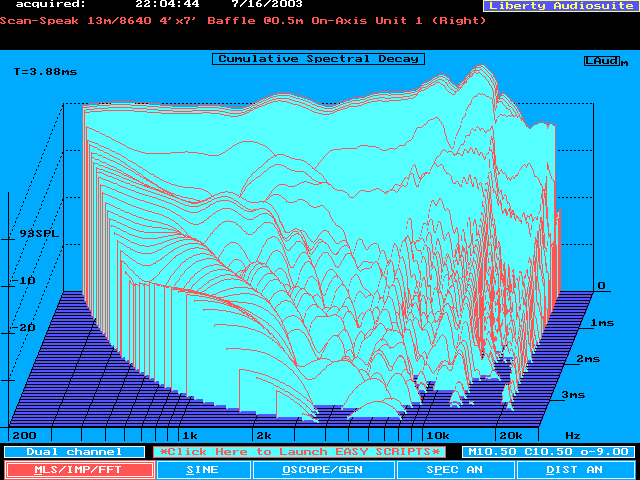Select the MLS/IMP/FFT mode tab
The image size is (640, 480).
point(80,469)
